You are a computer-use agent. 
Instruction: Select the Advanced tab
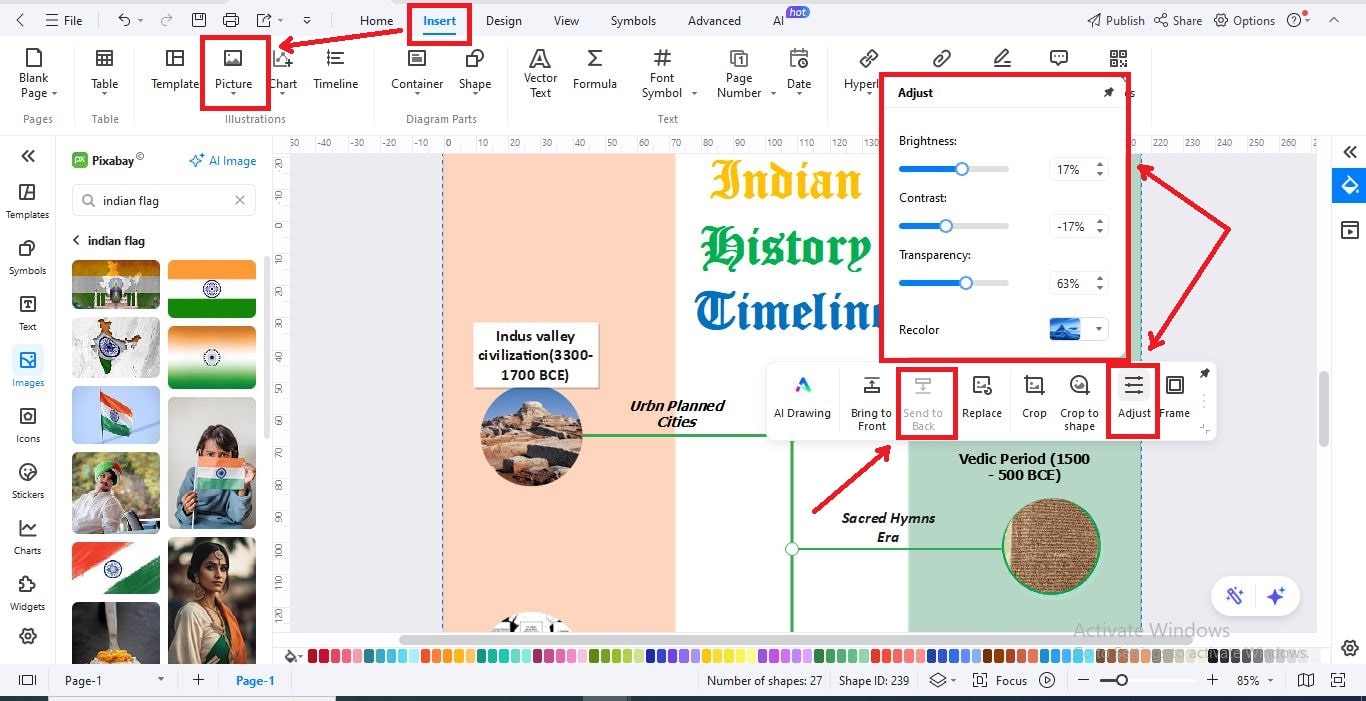pos(714,20)
